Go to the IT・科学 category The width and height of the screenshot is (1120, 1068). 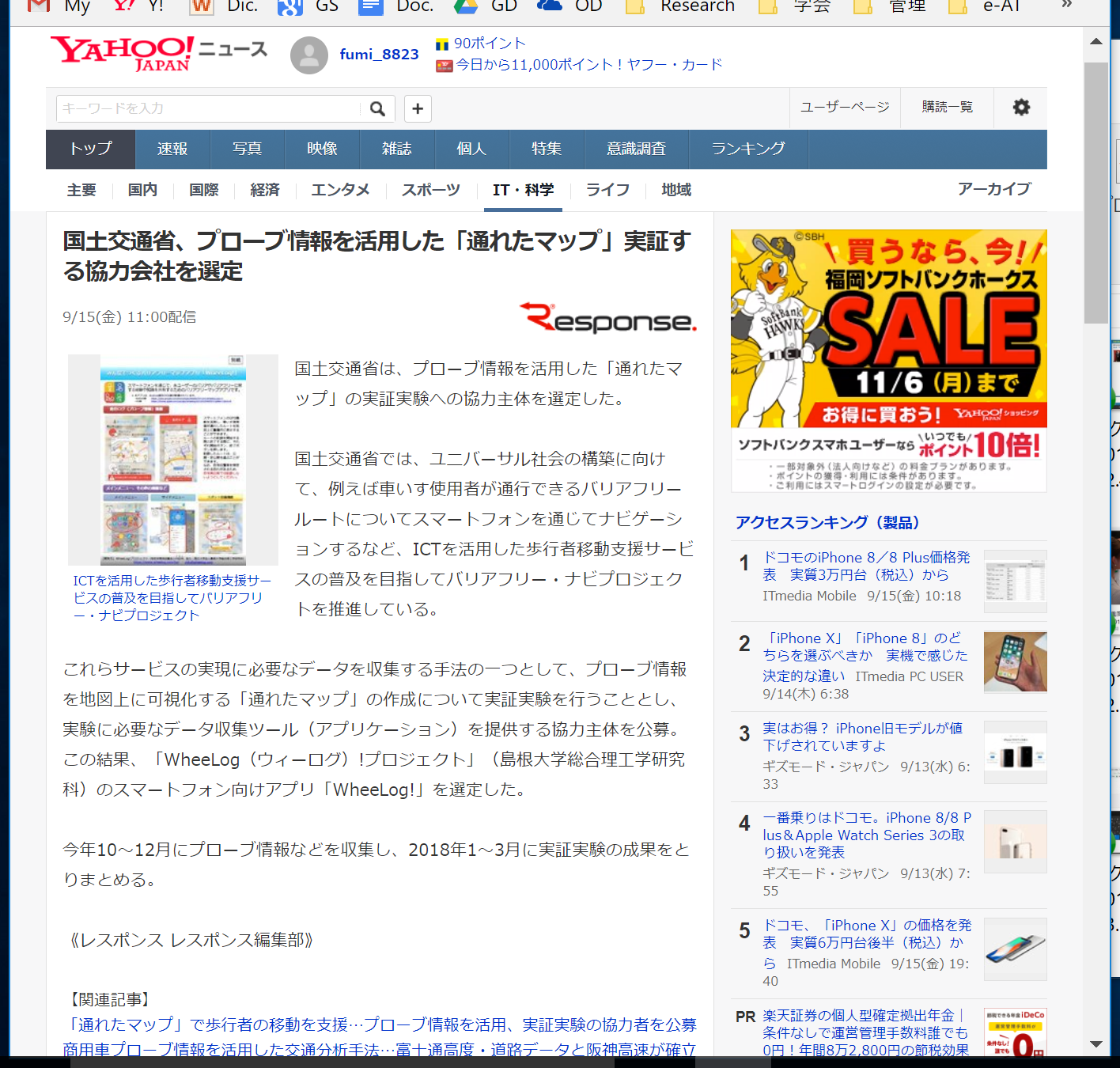[523, 190]
